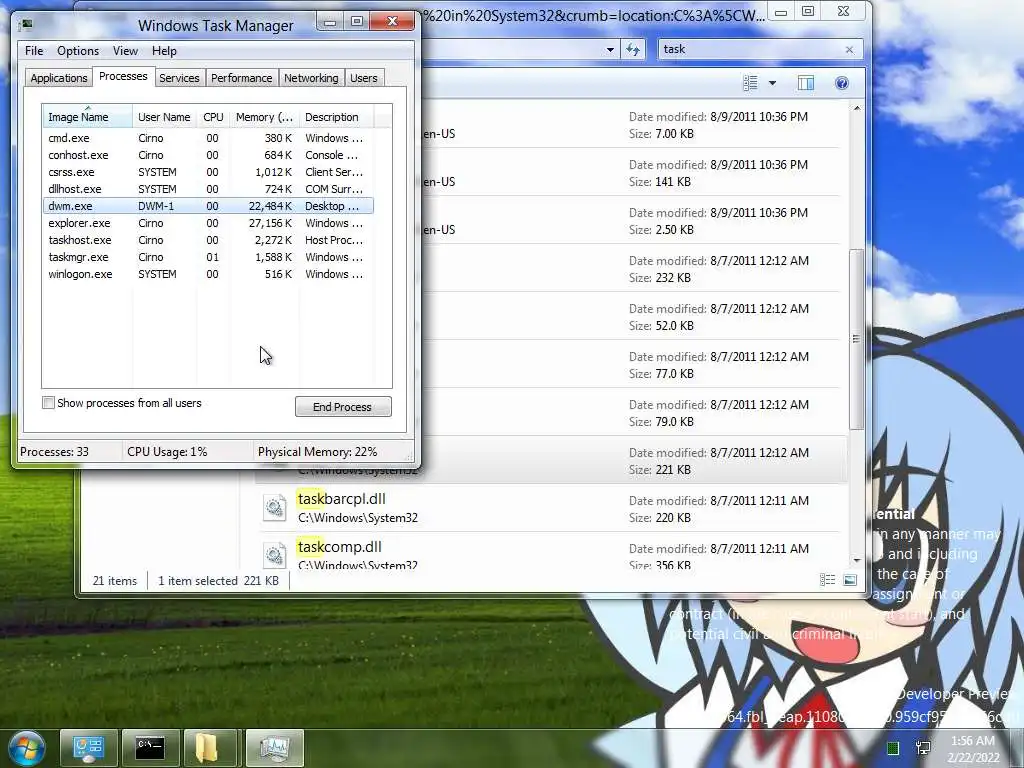The height and width of the screenshot is (768, 1024).
Task: Click the taskcomp.dll file name
Action: [340, 547]
